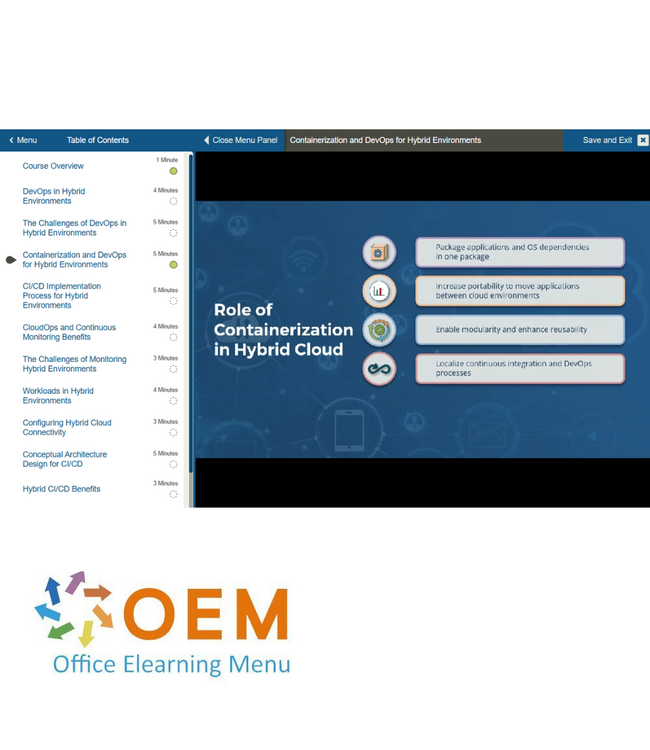Click the X icon beside Save and Exit
The height and width of the screenshot is (750, 650).
click(x=642, y=140)
